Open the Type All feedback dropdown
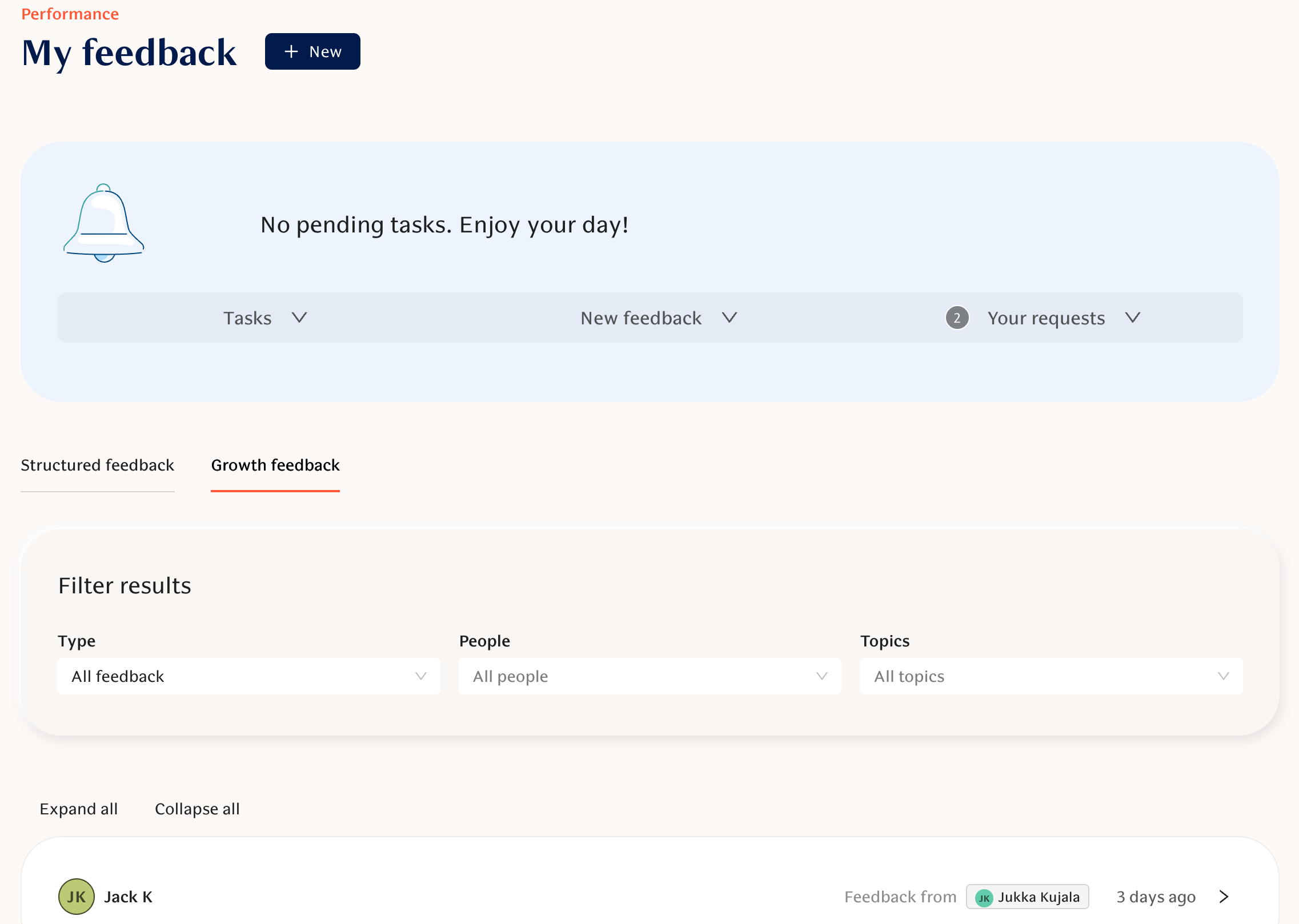This screenshot has width=1299, height=924. [248, 676]
